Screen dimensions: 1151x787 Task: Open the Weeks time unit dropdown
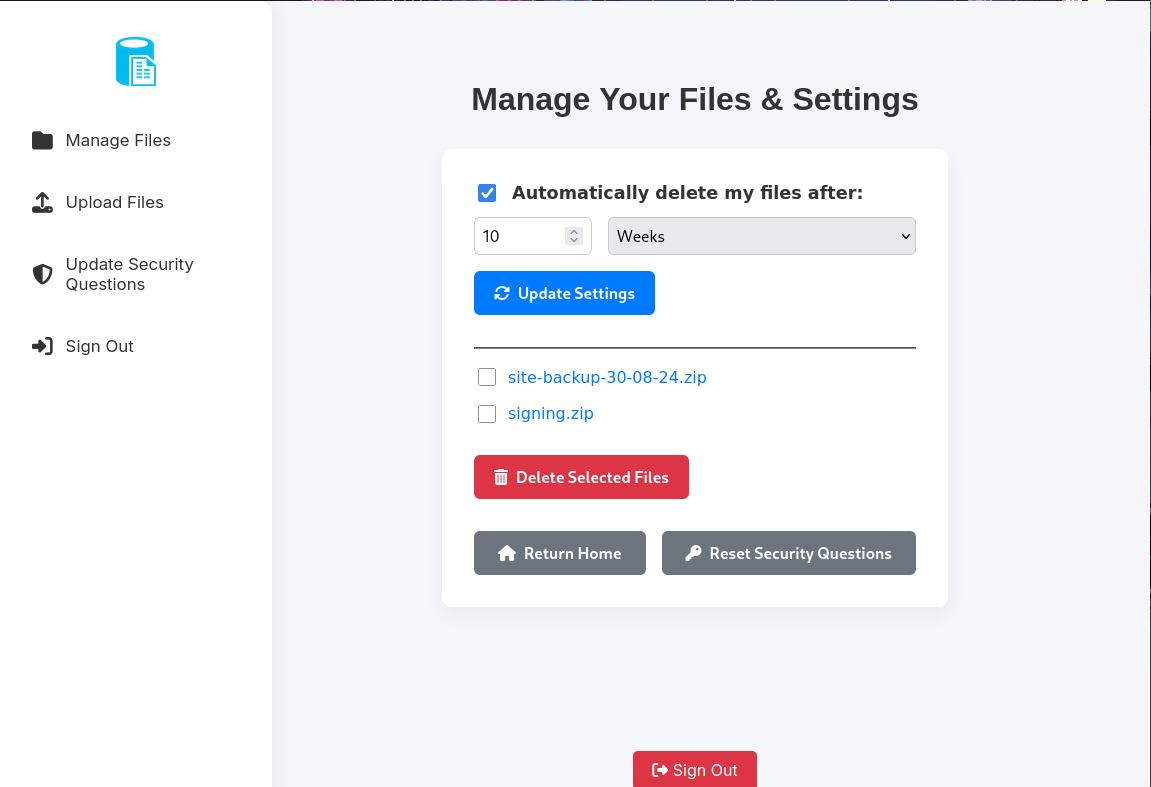761,237
